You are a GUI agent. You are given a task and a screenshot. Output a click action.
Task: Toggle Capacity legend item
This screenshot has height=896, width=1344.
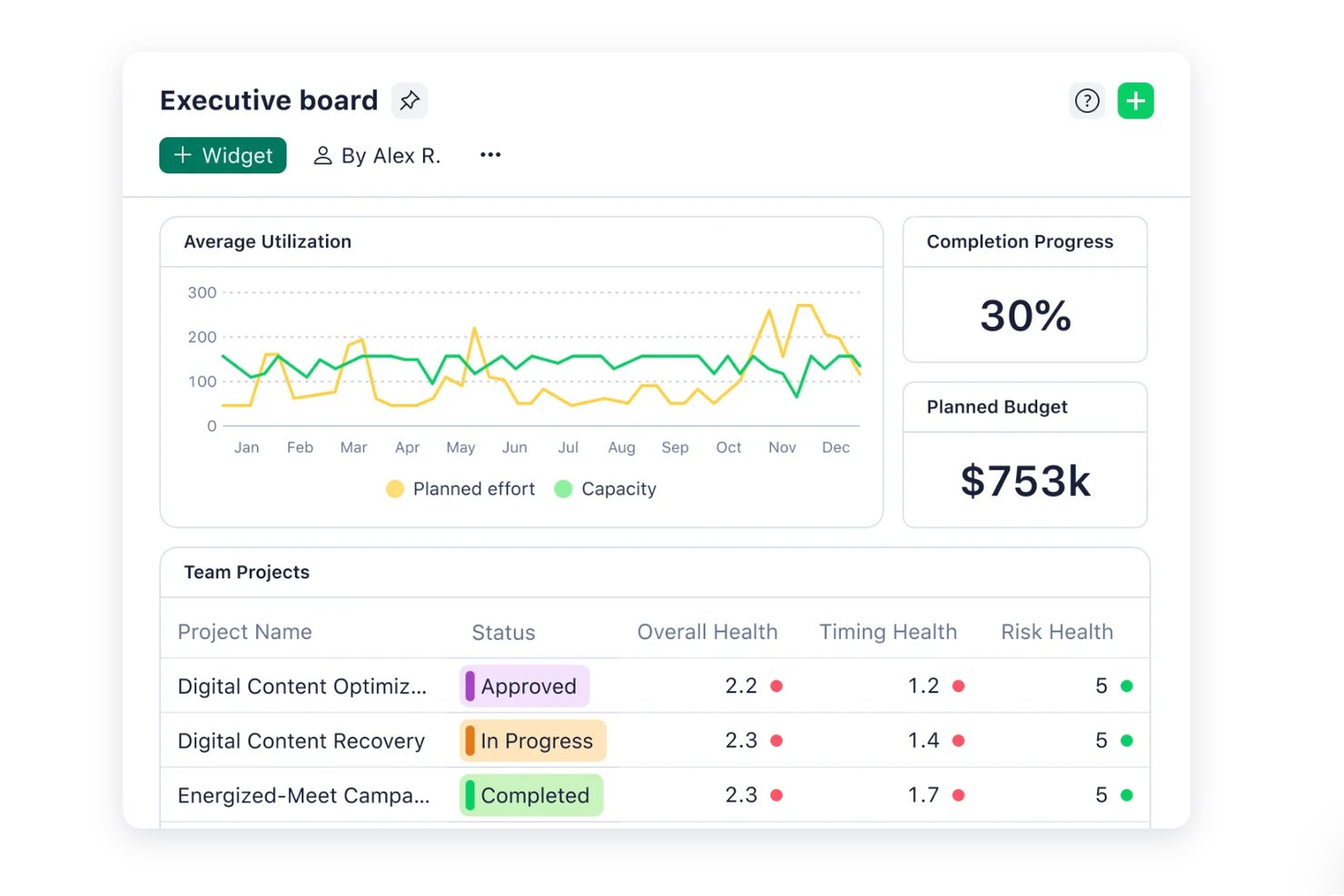606,489
